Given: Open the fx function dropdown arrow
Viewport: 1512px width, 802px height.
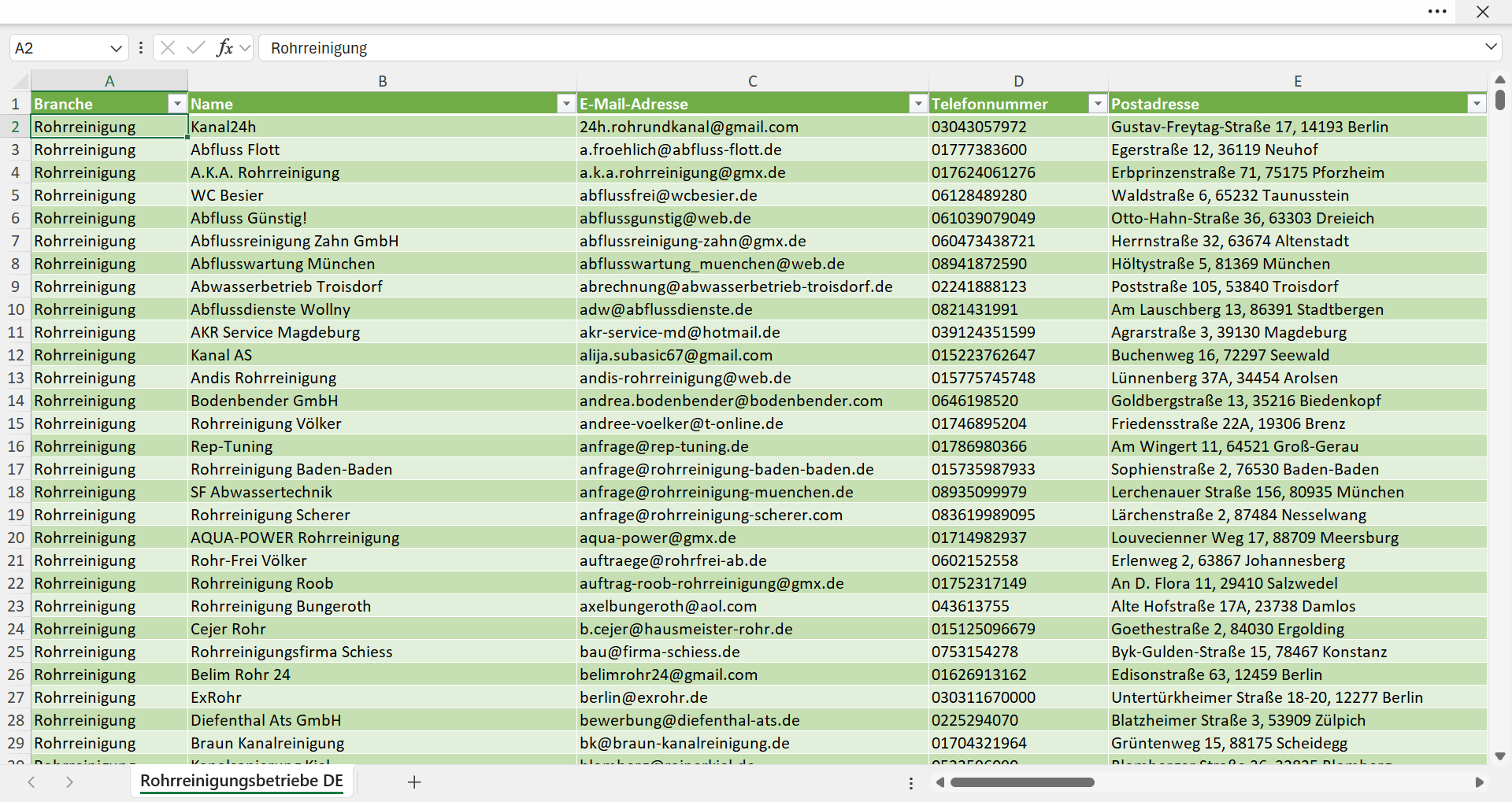Looking at the screenshot, I should click(x=245, y=48).
